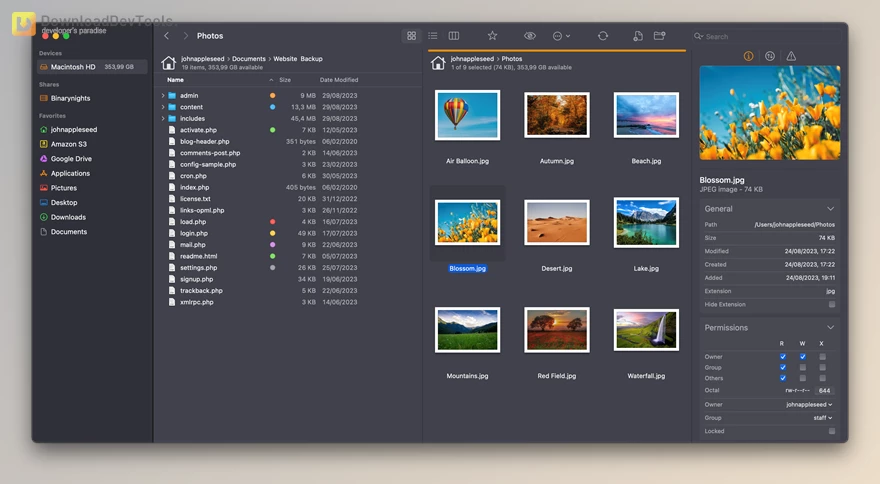Open the Owner johnappleseed dropdown
The height and width of the screenshot is (484, 880).
tap(809, 405)
